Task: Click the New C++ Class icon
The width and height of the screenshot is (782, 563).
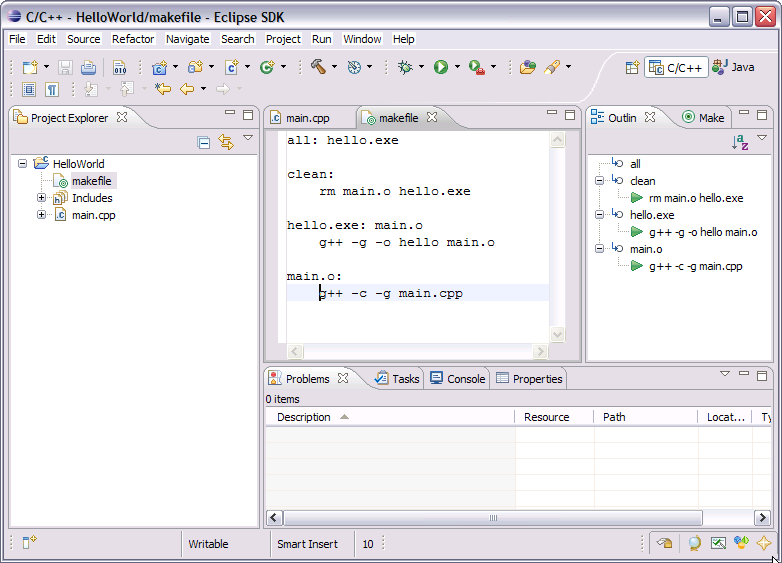Action: pos(267,67)
